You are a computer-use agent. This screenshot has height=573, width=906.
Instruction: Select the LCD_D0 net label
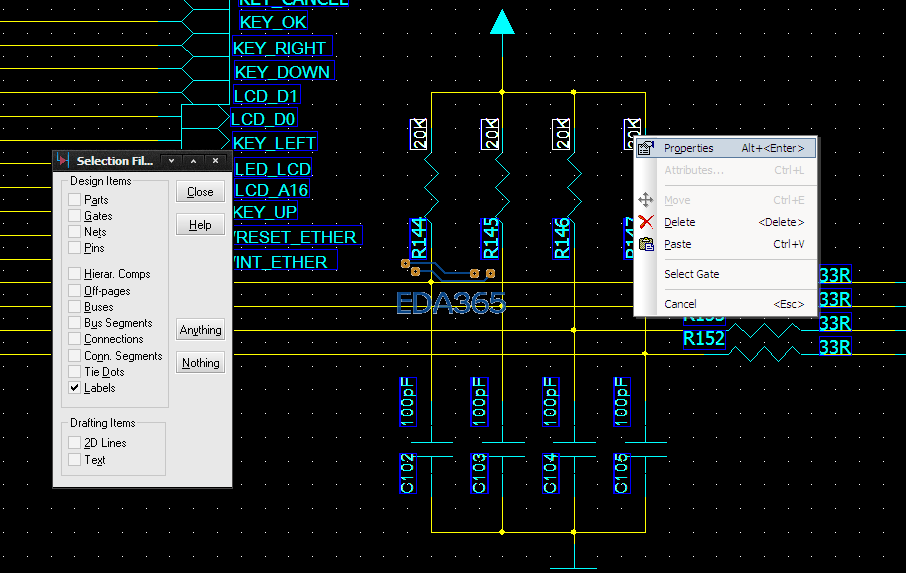click(264, 118)
